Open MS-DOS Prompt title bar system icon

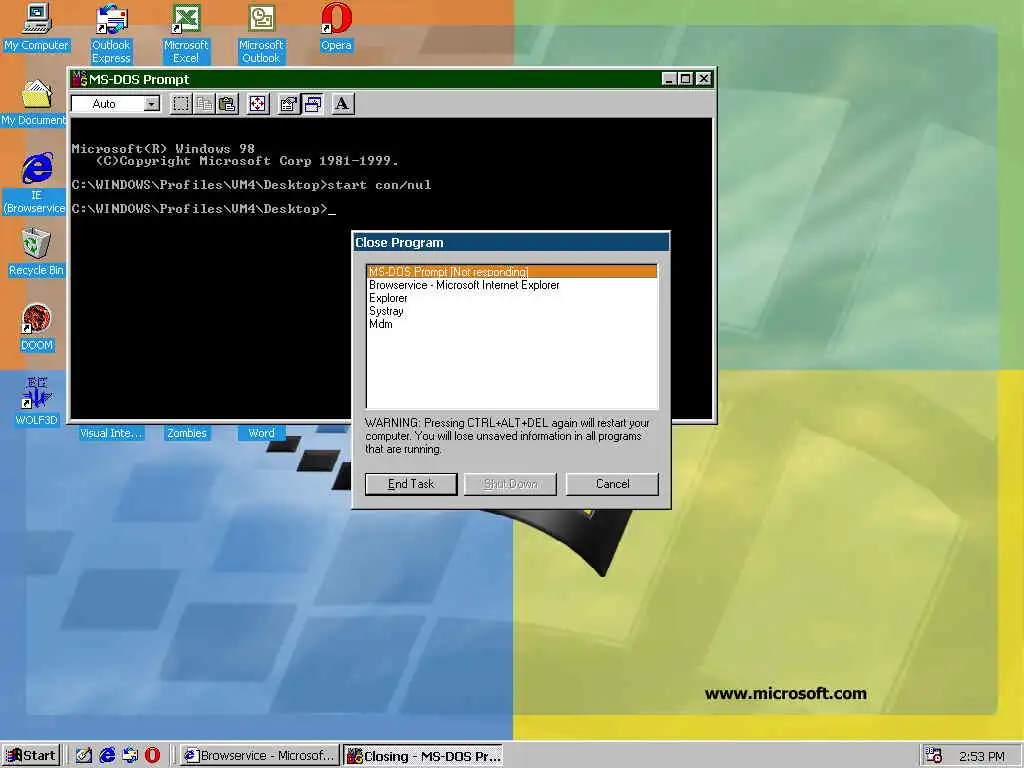tap(80, 79)
